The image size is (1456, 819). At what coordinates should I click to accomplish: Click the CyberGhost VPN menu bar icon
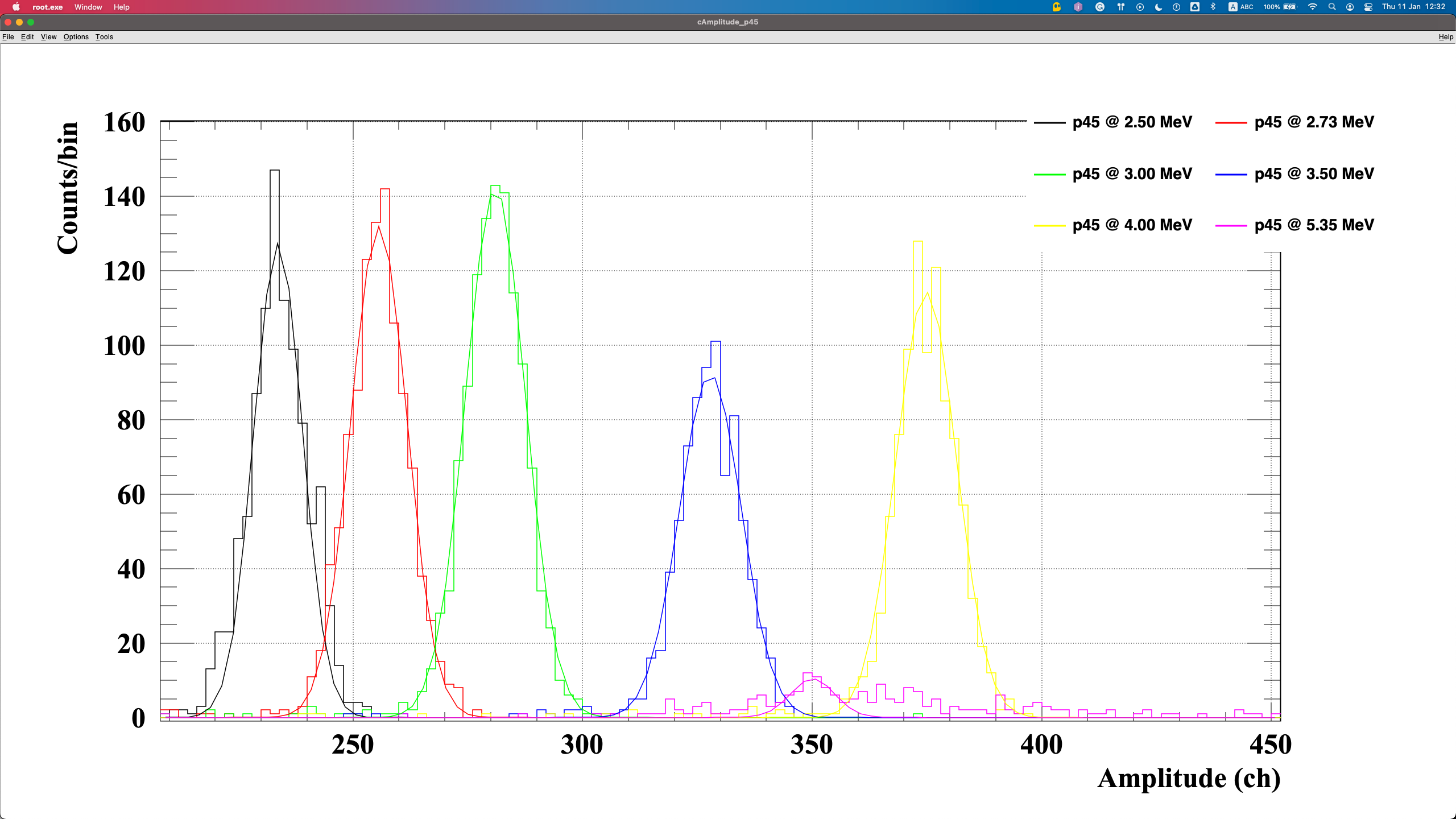[x=1057, y=7]
